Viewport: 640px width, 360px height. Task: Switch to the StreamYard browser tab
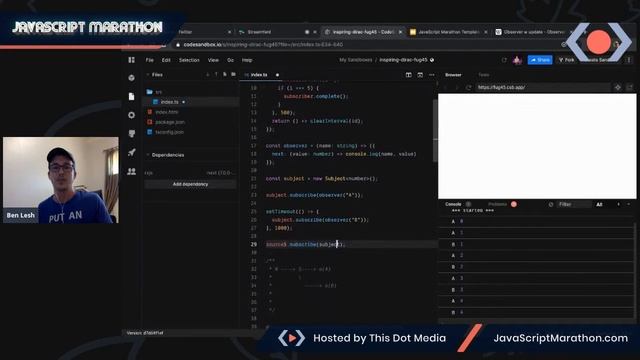point(278,32)
